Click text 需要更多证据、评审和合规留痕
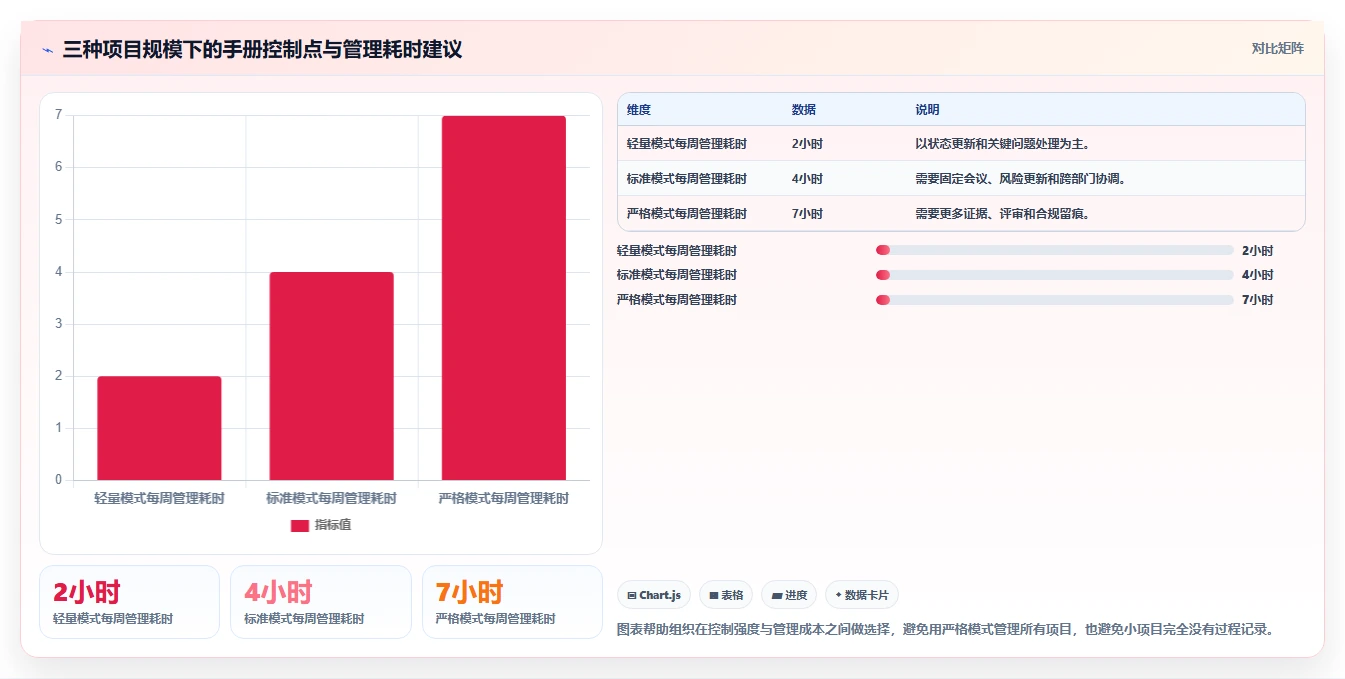 click(1002, 214)
